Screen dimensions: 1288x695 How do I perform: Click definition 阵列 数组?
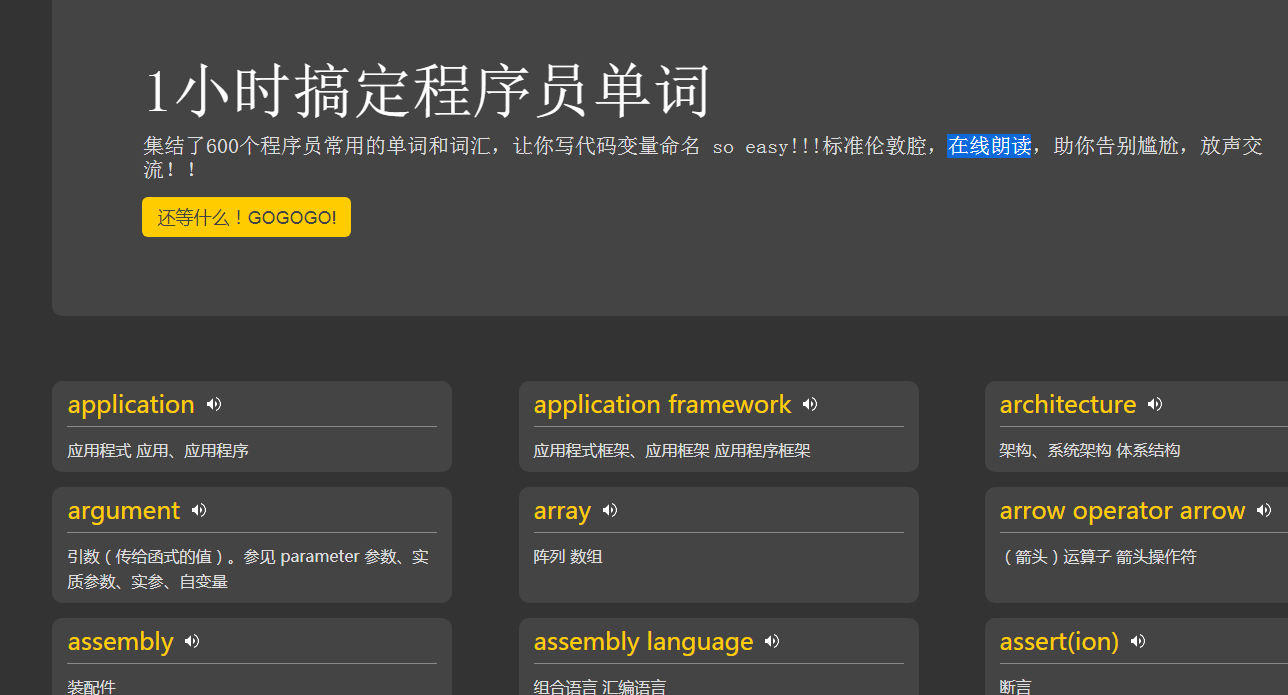(568, 557)
